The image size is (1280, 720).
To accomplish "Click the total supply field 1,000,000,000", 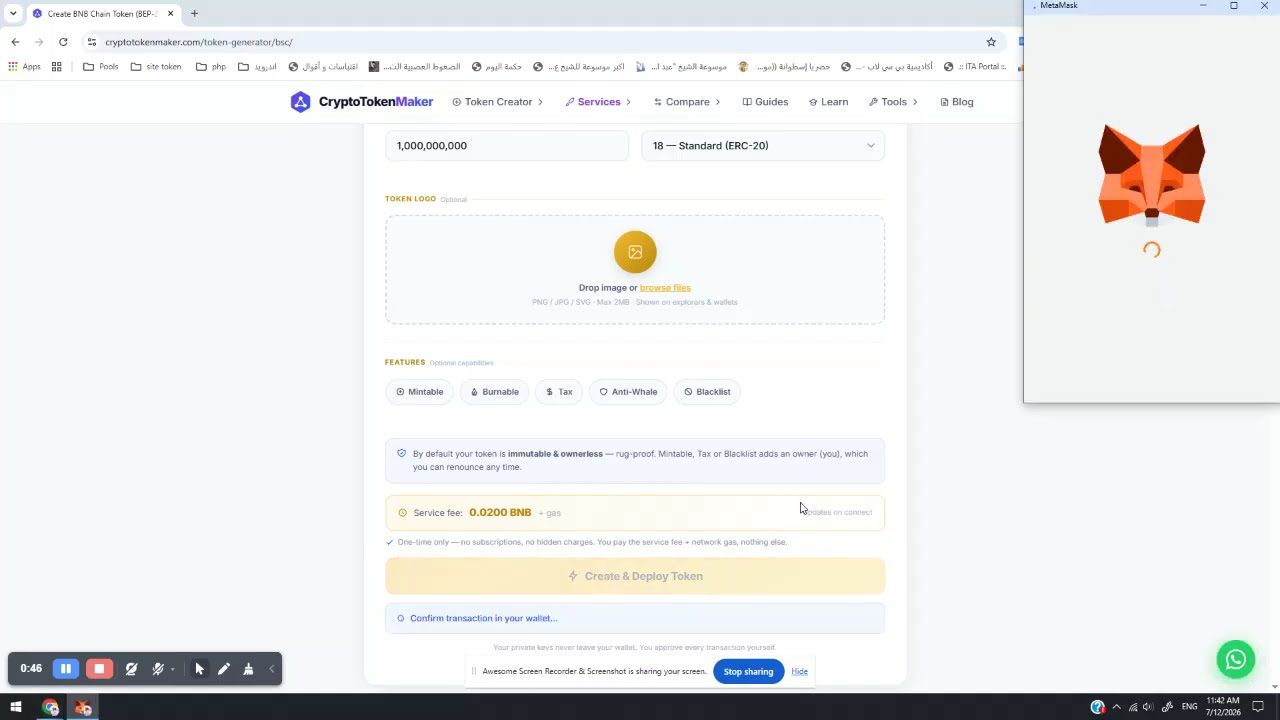I will tap(506, 146).
